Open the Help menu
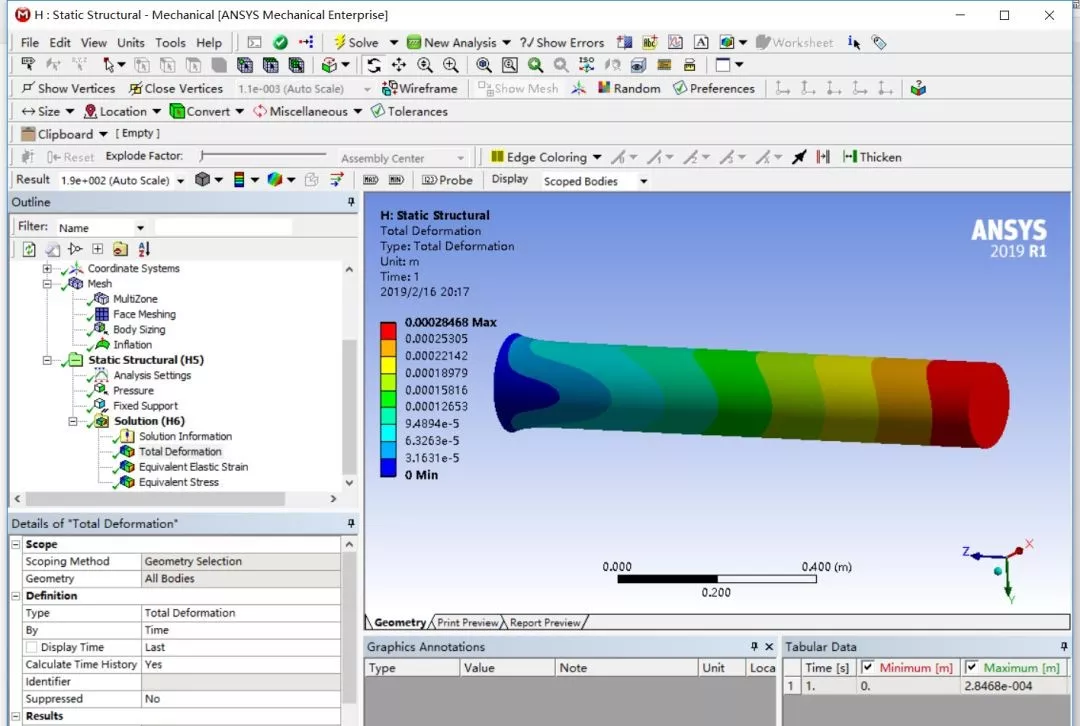Screen dimensions: 1080x726 pyautogui.click(x=209, y=43)
